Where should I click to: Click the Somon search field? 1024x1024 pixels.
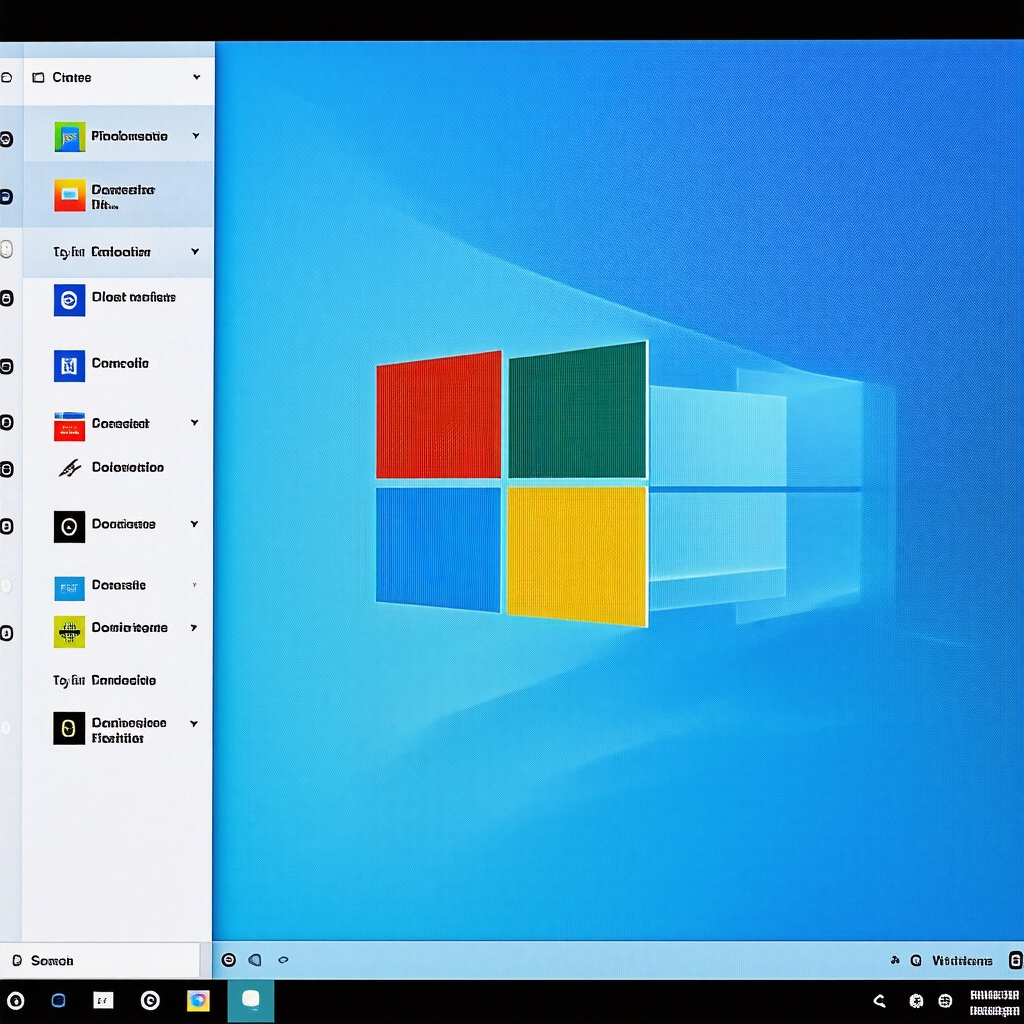pyautogui.click(x=100, y=960)
